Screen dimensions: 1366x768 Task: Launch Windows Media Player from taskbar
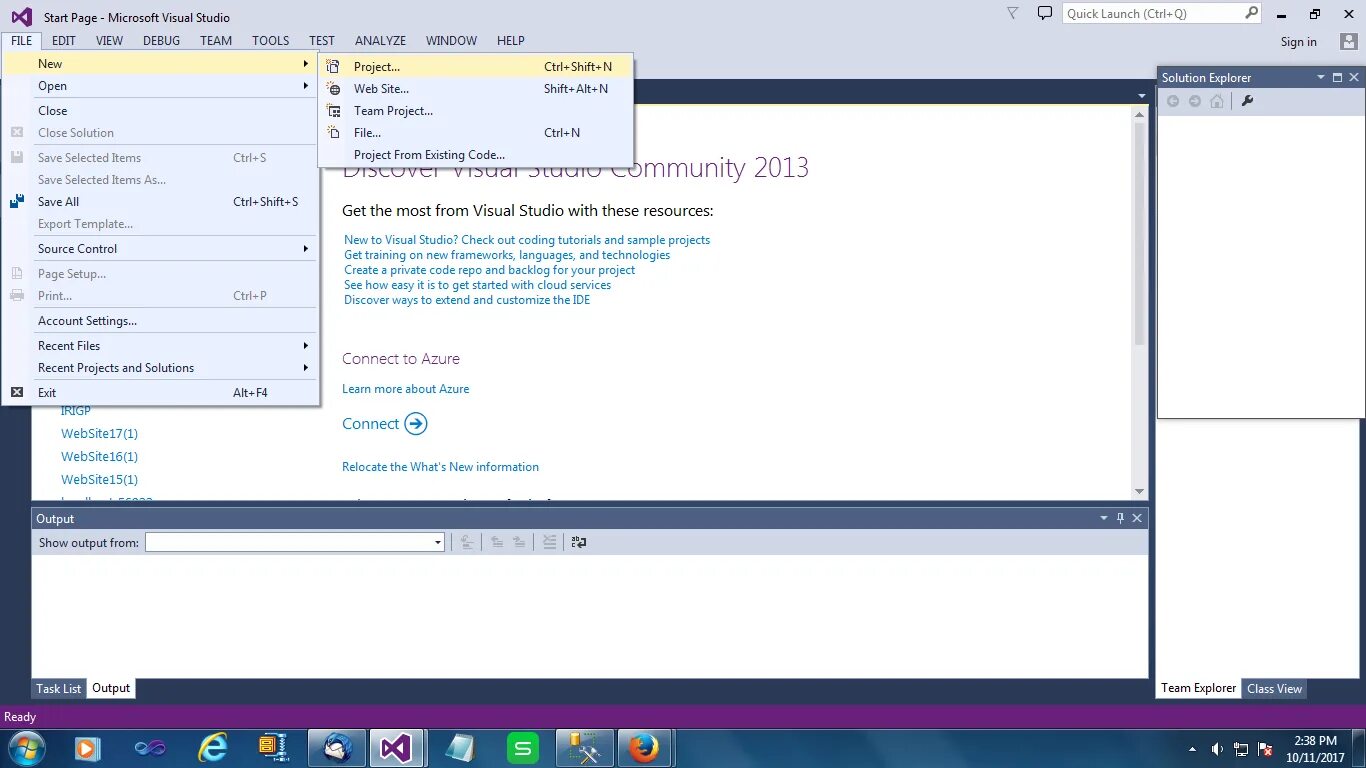[88, 748]
